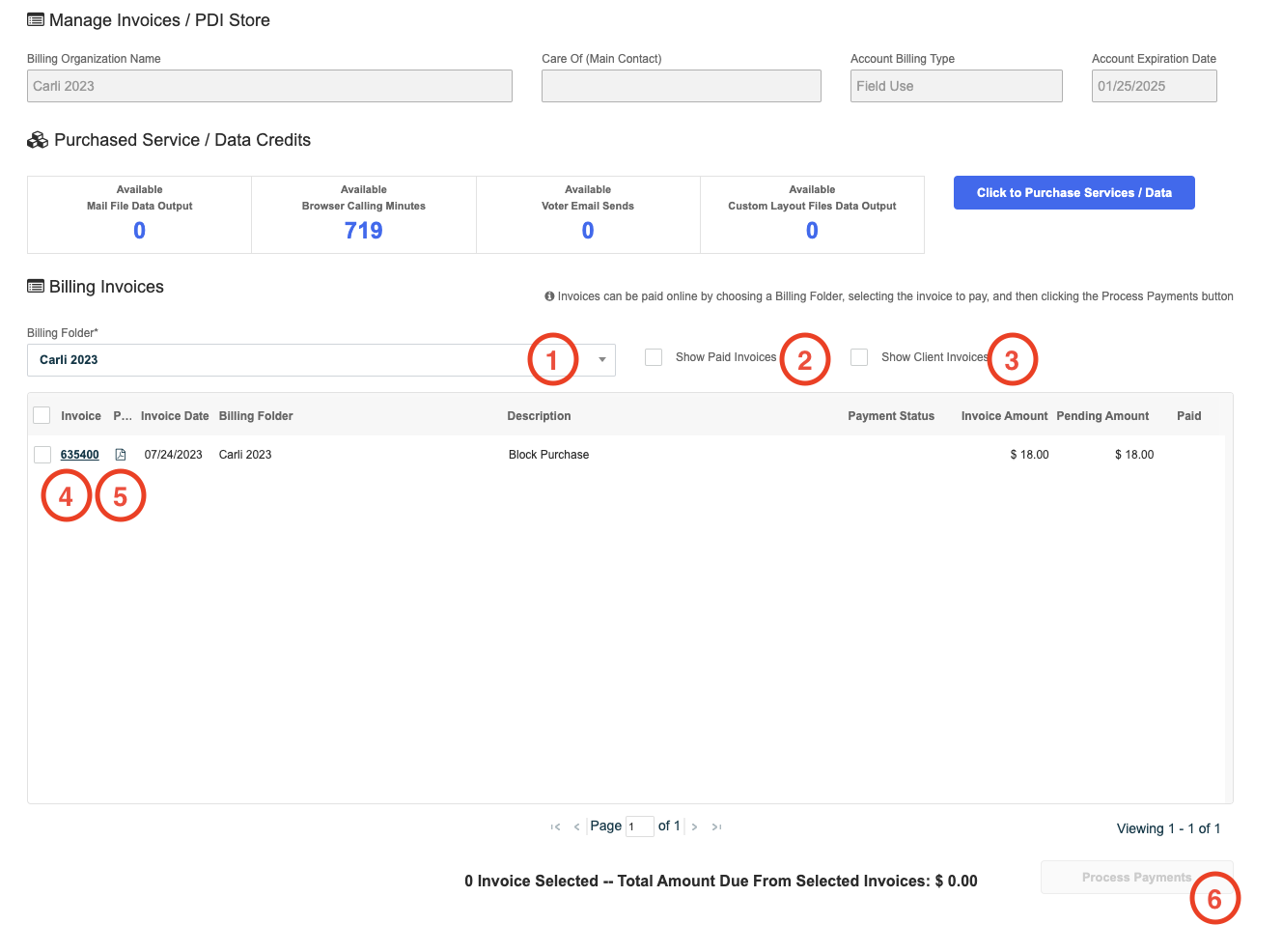The width and height of the screenshot is (1282, 952).
Task: Click the first page pagination icon
Action: 555,826
